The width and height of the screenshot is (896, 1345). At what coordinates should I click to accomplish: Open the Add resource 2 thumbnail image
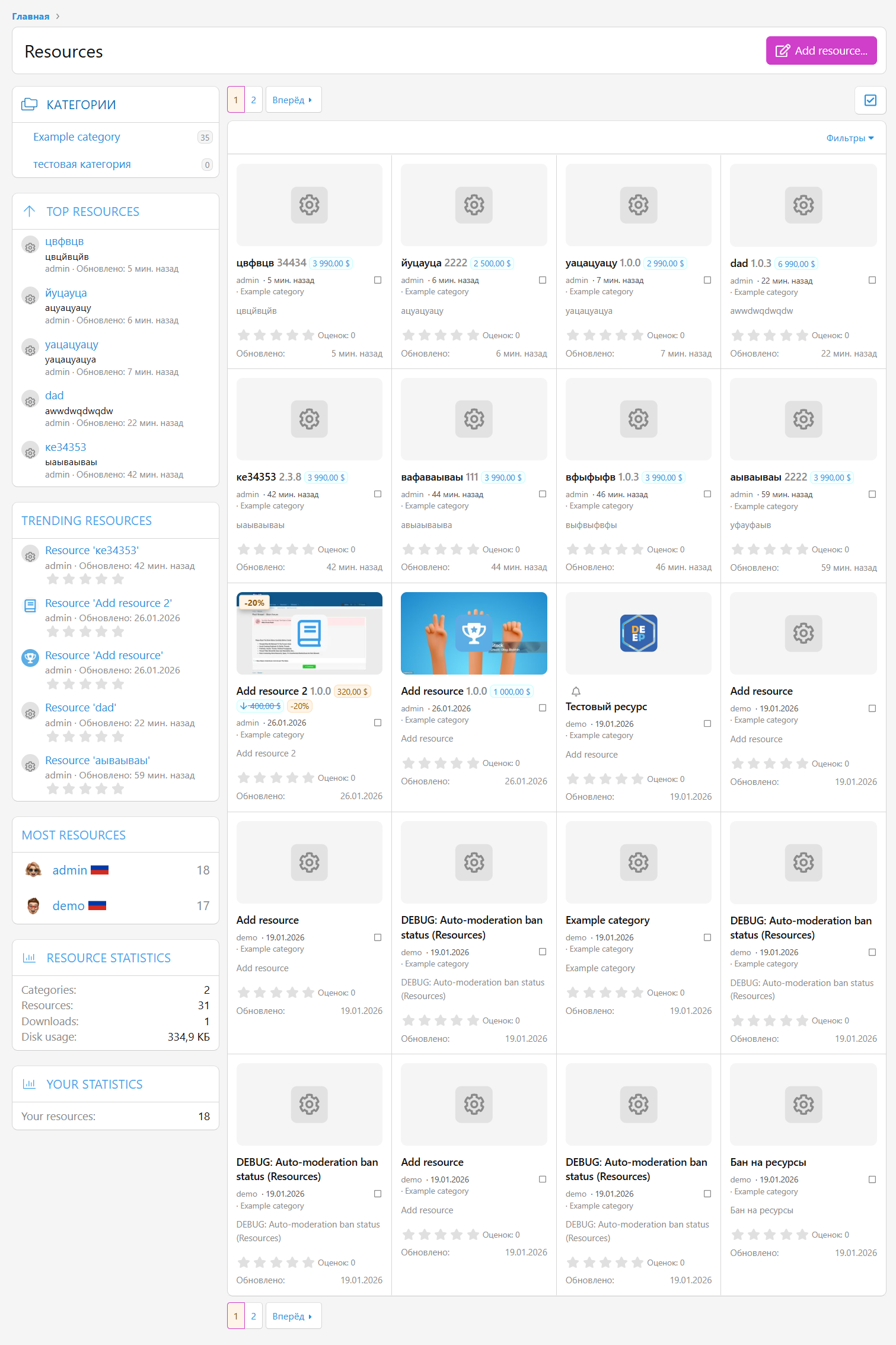click(x=309, y=633)
